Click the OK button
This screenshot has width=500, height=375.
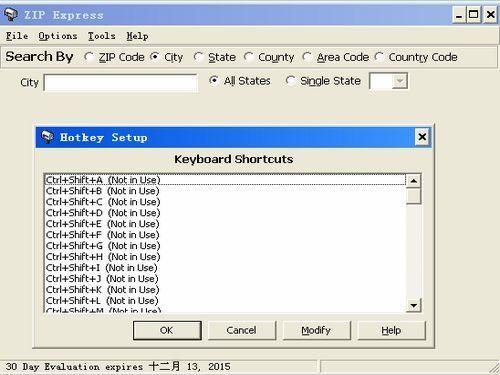pos(167,330)
